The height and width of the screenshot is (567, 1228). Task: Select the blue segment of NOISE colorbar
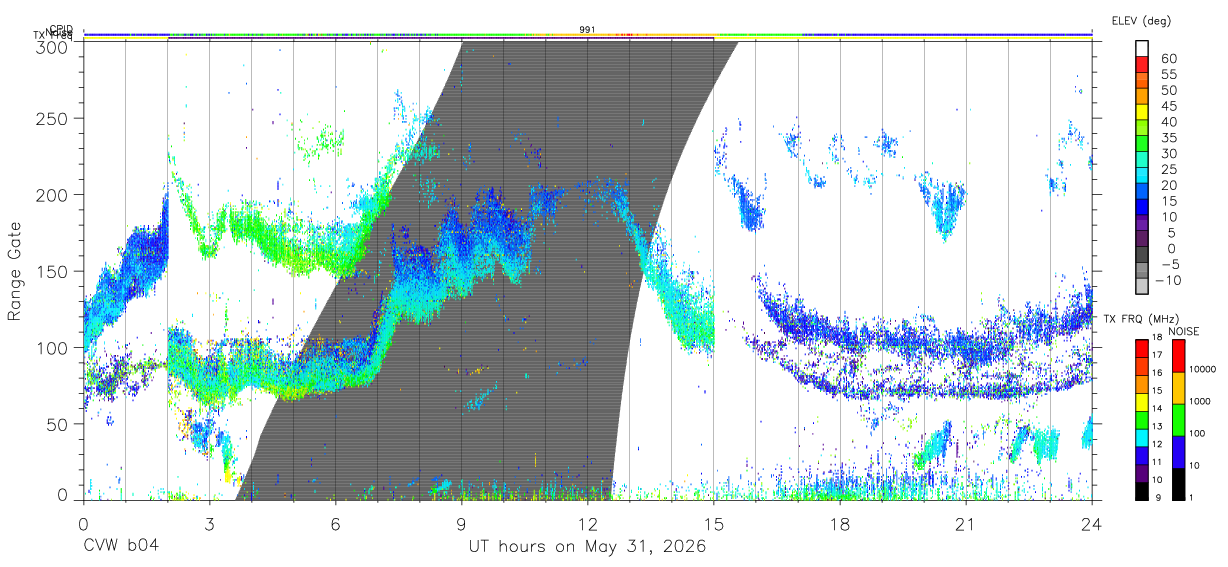[1177, 452]
